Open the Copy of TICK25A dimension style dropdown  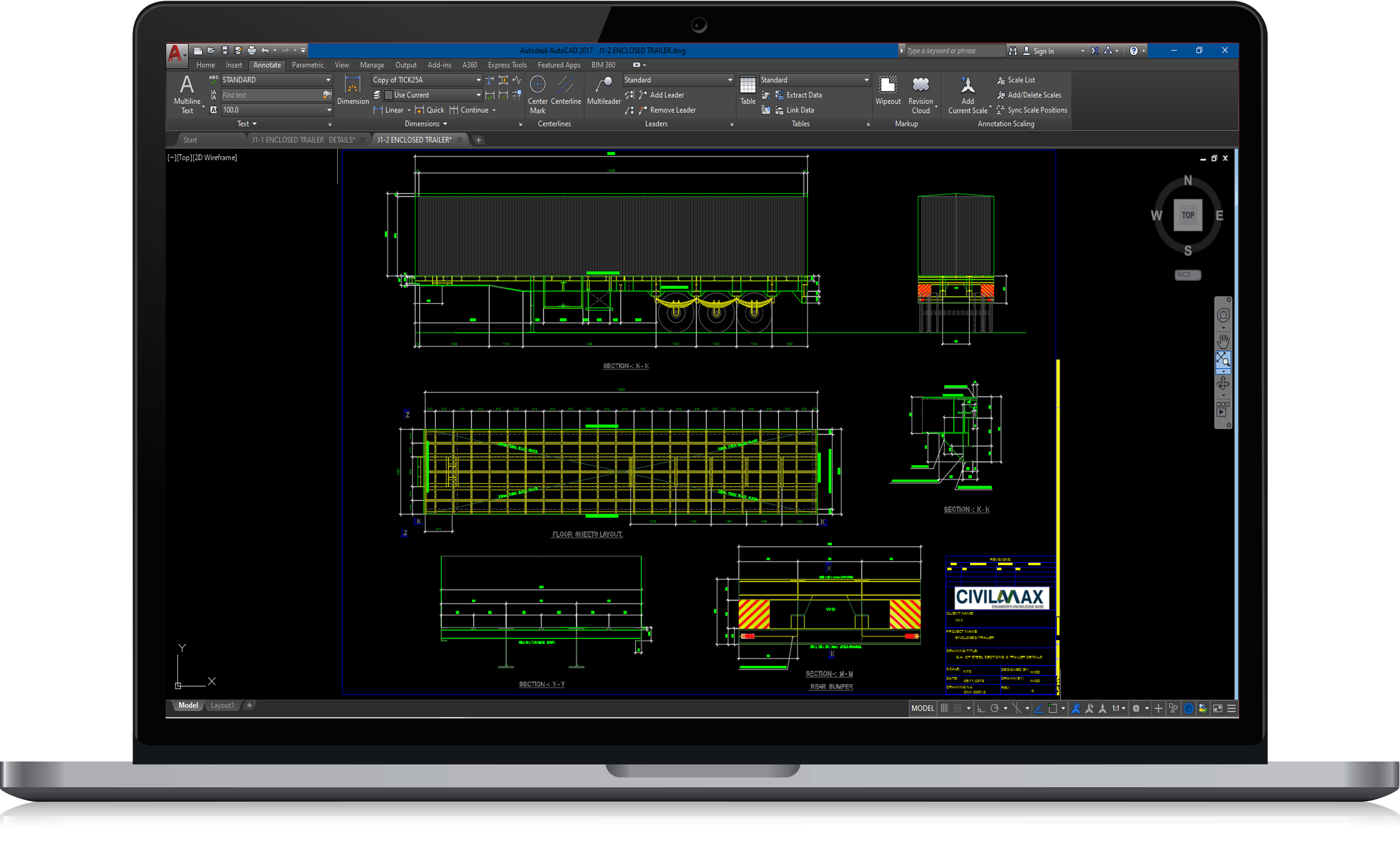tap(478, 80)
